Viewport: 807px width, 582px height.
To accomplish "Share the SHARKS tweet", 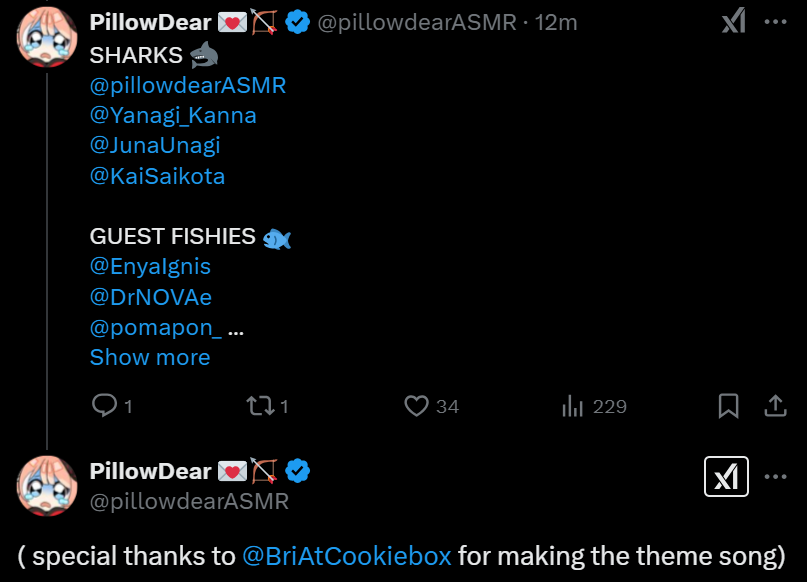I will pos(775,406).
